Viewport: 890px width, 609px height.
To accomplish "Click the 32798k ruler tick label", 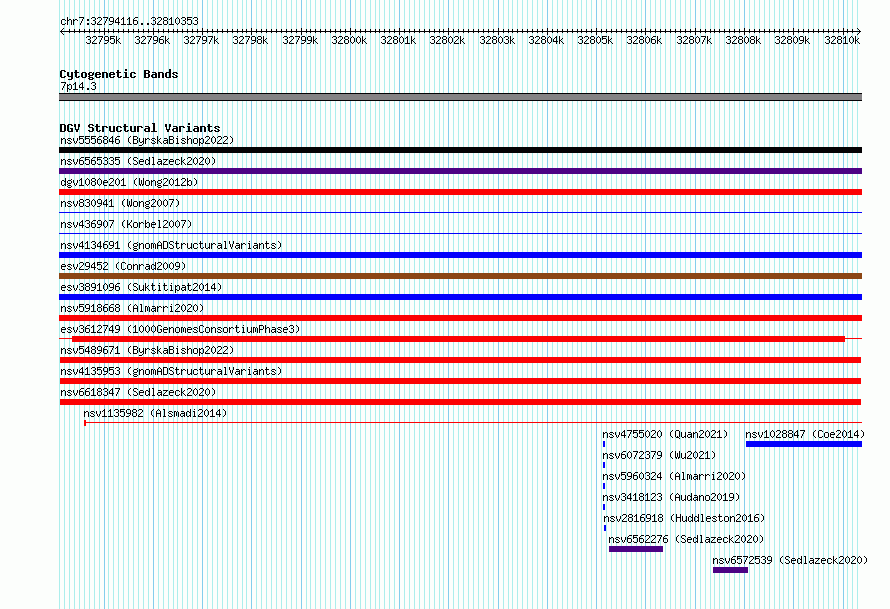I will 250,40.
